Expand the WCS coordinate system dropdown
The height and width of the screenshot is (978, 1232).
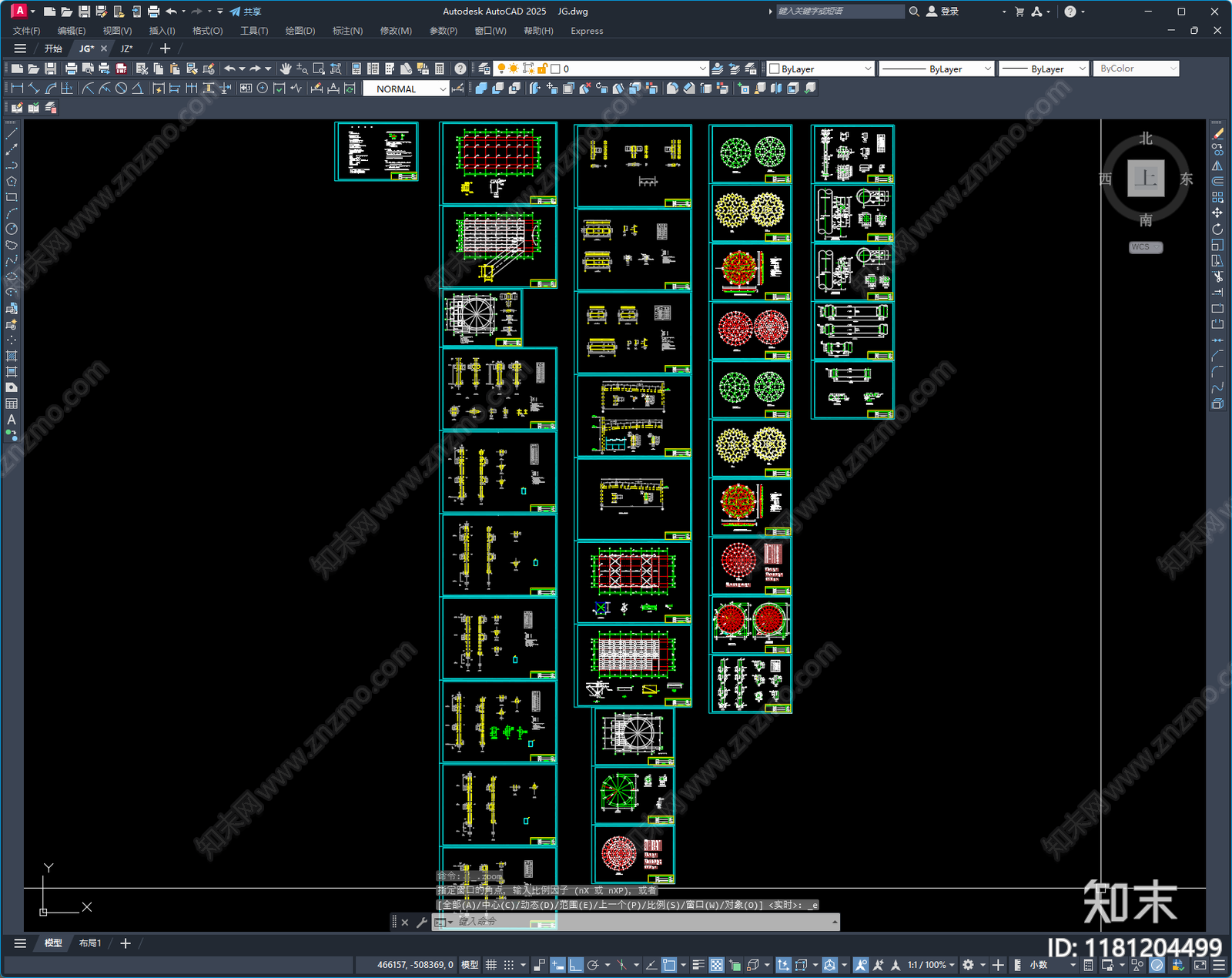pyautogui.click(x=1146, y=247)
